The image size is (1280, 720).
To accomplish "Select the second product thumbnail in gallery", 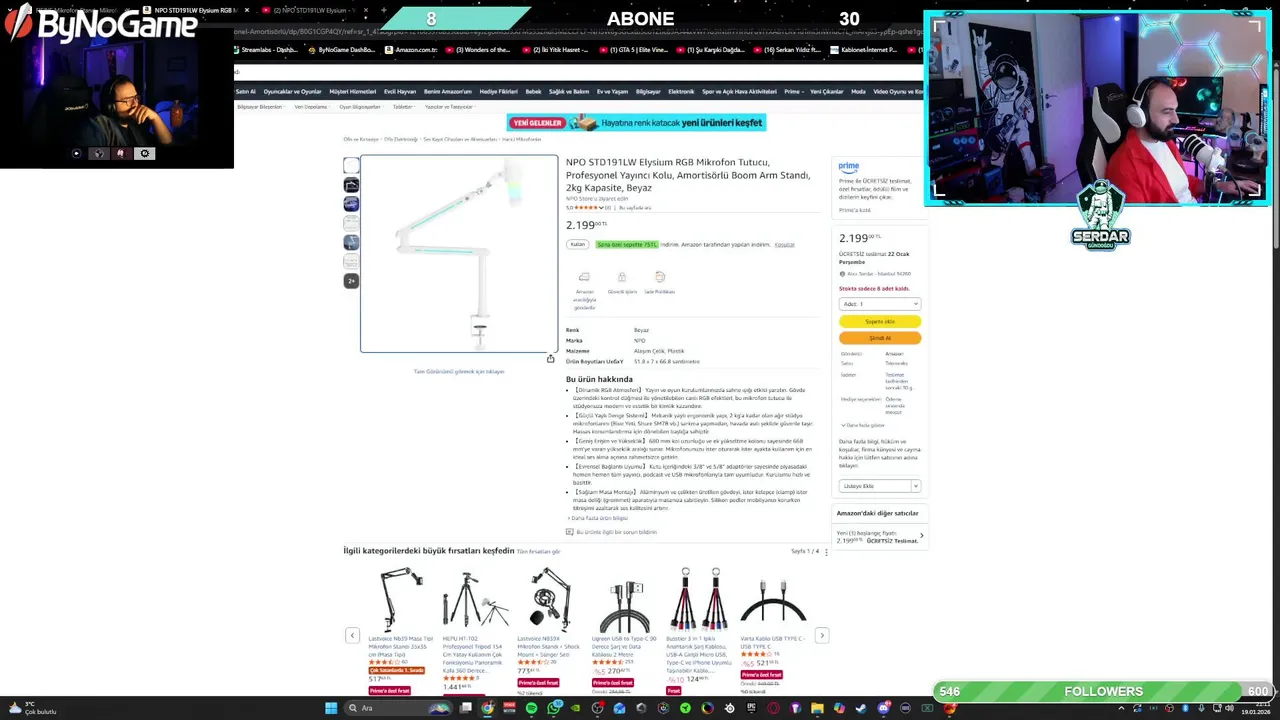I will [351, 185].
